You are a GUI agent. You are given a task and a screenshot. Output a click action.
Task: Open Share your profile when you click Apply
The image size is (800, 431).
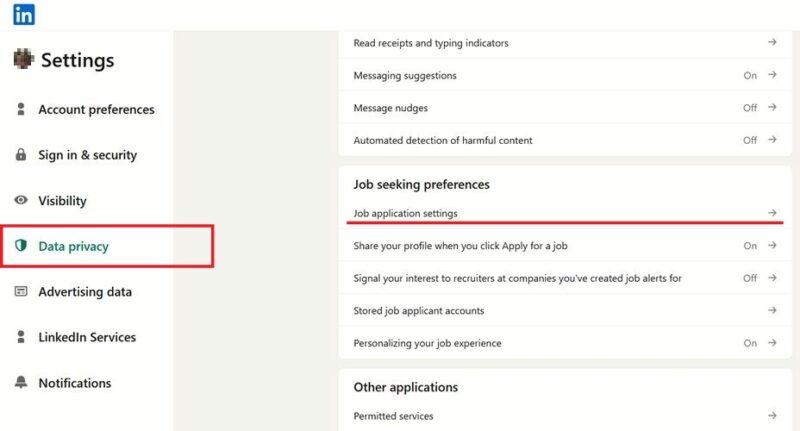pyautogui.click(x=461, y=245)
